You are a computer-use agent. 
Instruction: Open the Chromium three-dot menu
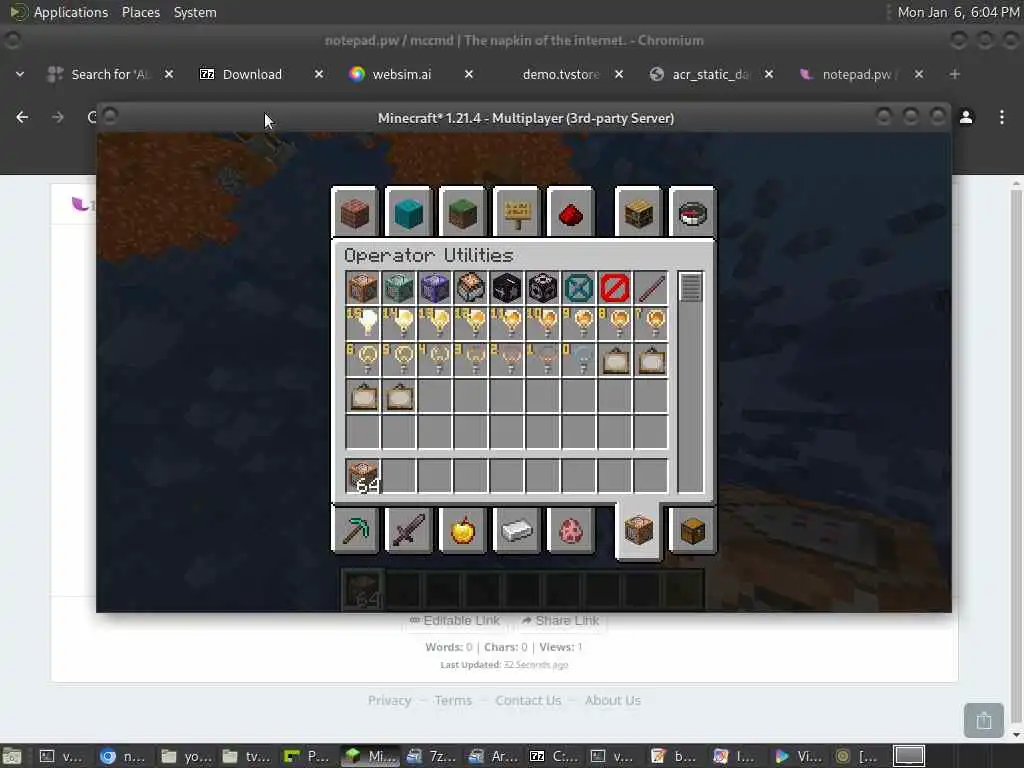(x=1001, y=117)
